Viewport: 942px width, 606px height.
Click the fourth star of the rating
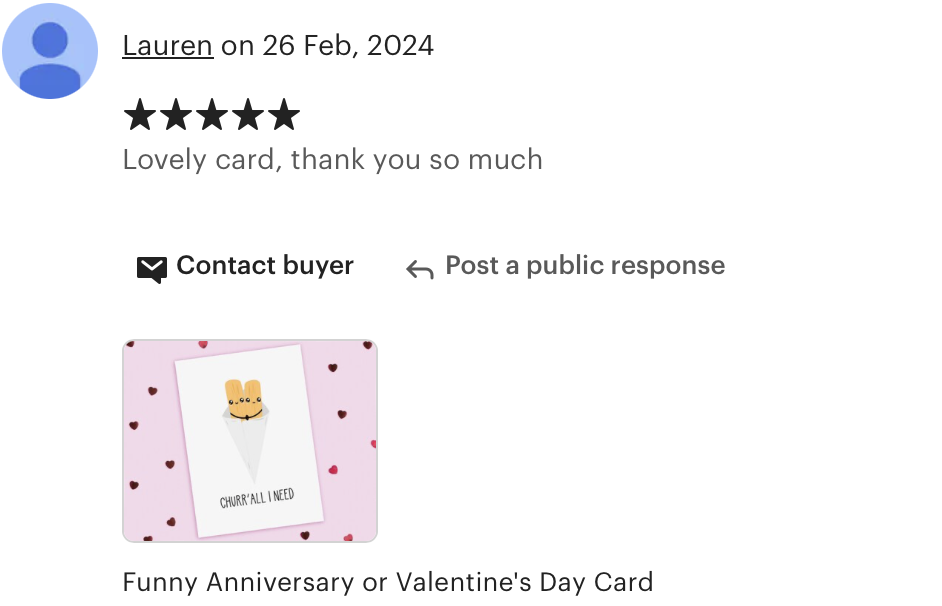click(248, 115)
